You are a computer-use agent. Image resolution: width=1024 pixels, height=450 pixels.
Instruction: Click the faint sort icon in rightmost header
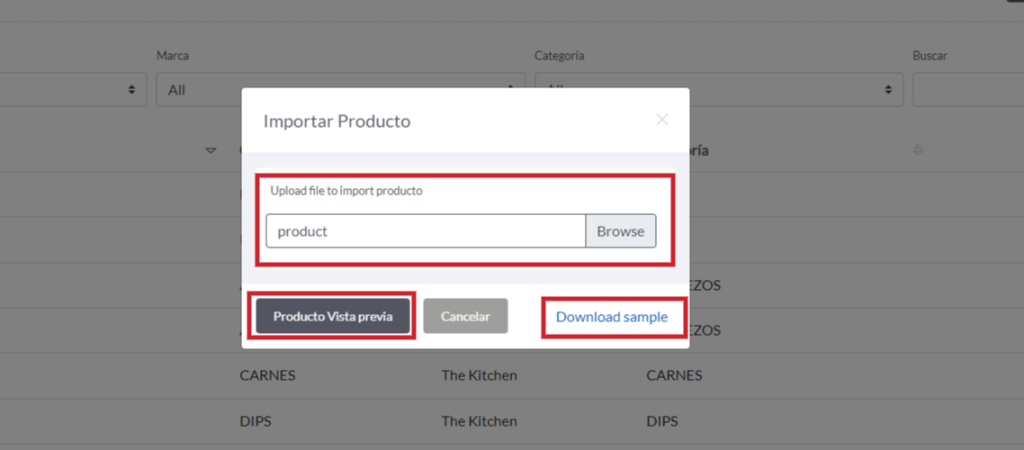point(917,151)
